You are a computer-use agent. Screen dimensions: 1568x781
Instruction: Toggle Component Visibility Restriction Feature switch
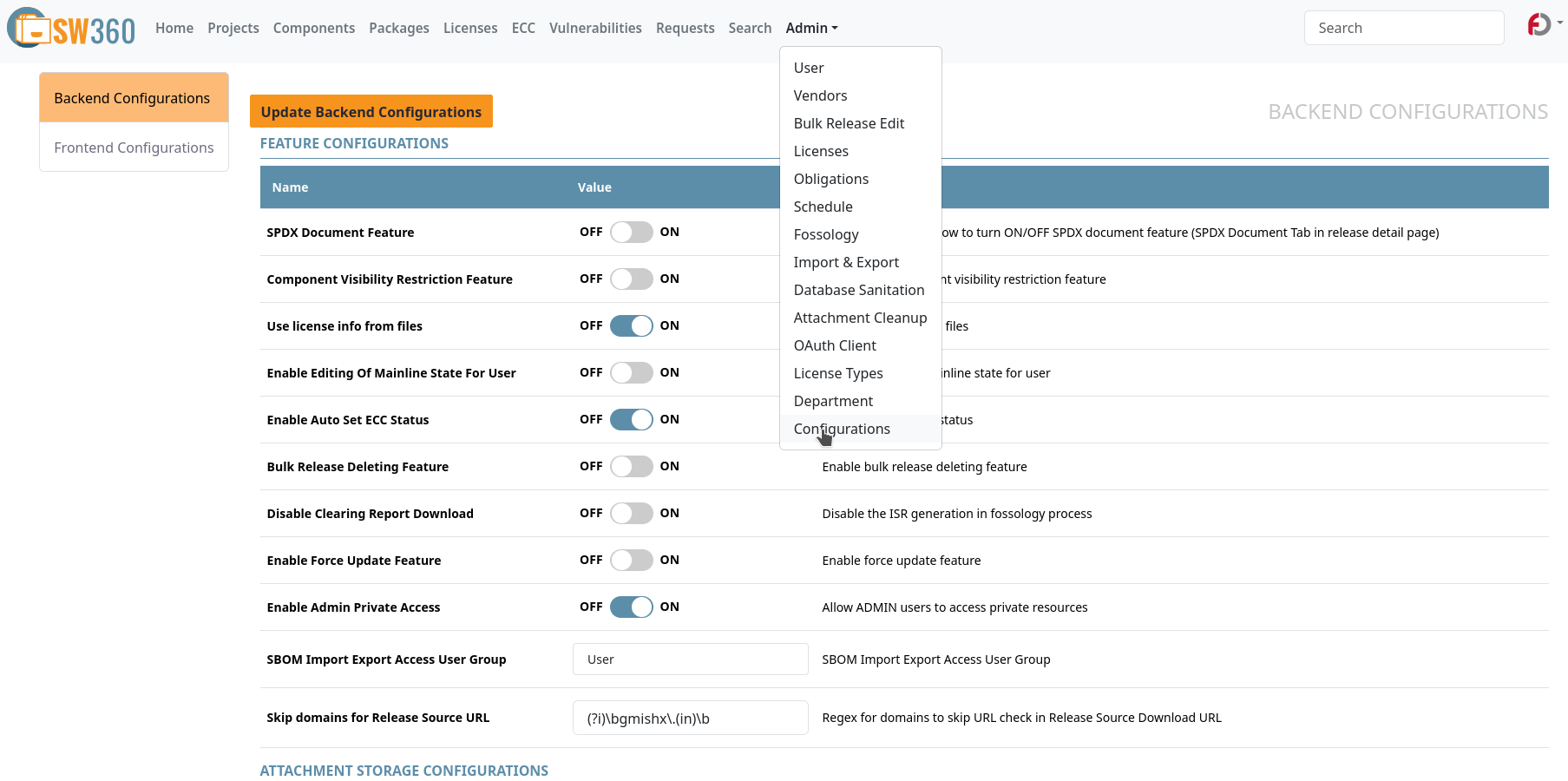(x=631, y=279)
